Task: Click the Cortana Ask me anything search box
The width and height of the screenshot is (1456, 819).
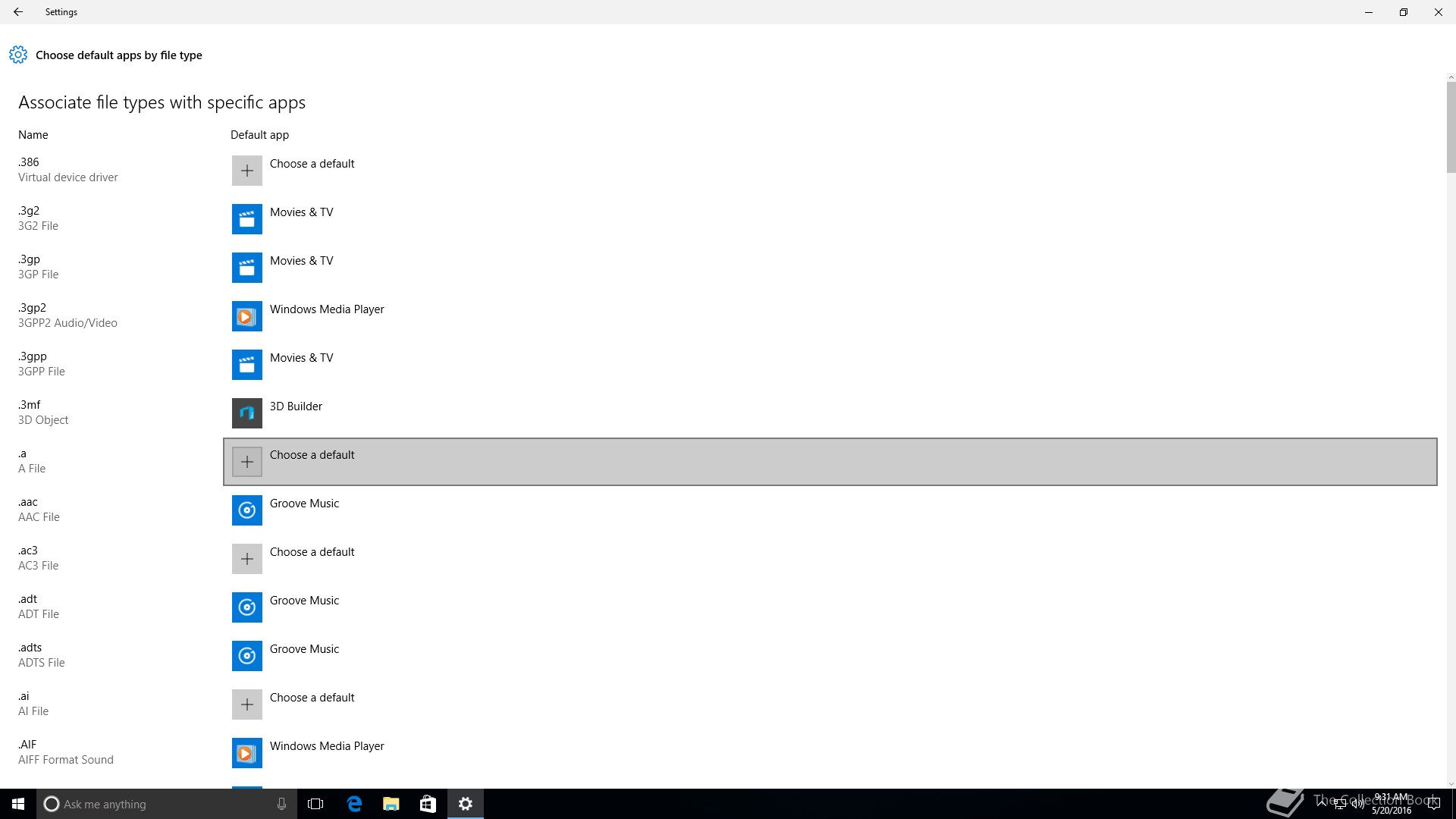Action: pyautogui.click(x=167, y=804)
